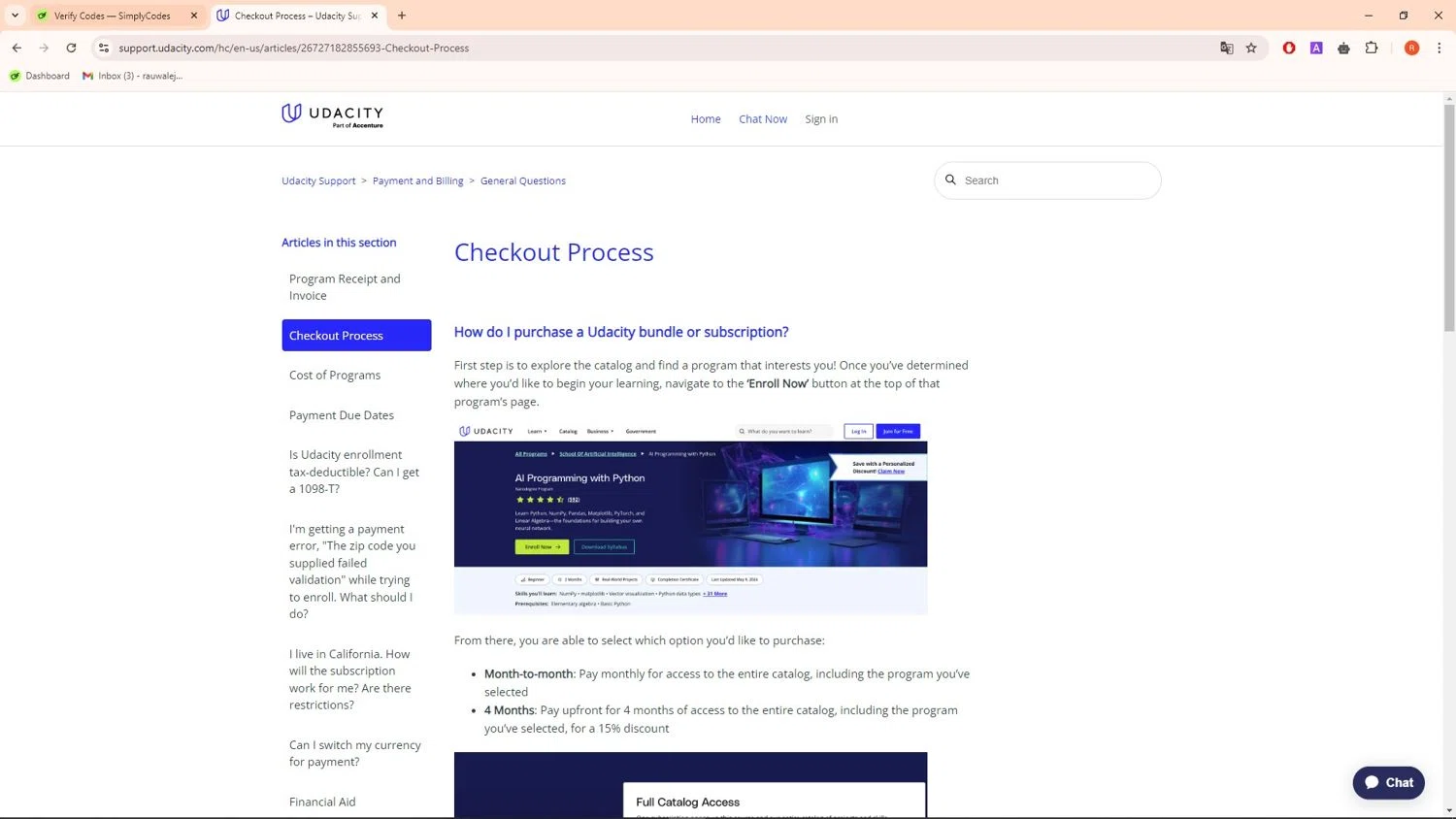1456x819 pixels.
Task: Open the extensions puzzle icon
Action: tap(1372, 48)
